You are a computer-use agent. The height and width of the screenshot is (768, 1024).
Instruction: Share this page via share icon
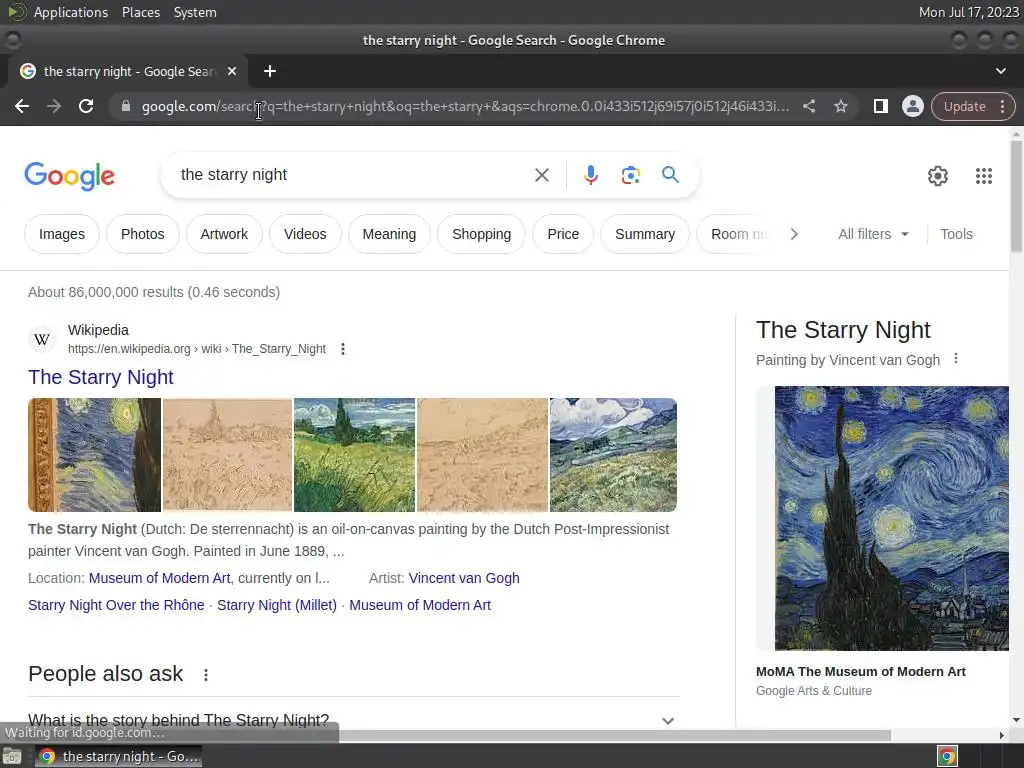click(x=808, y=106)
